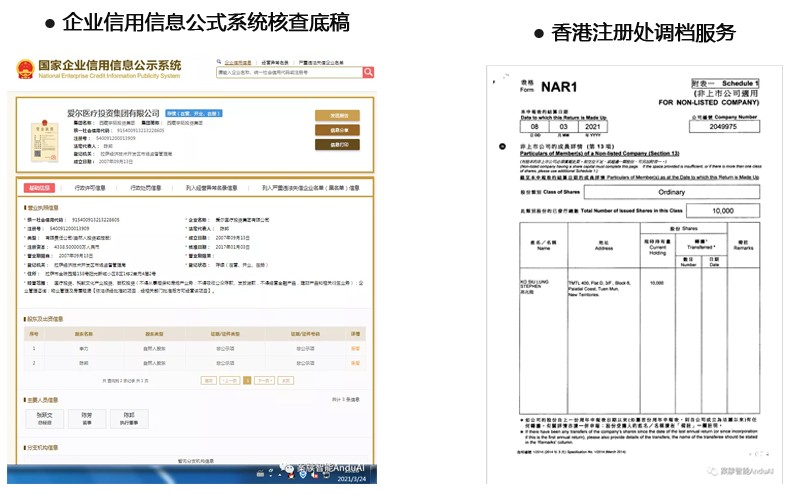Screen dimensions: 790x495
Task: Click the national emblem logo in header
Action: click(23, 70)
